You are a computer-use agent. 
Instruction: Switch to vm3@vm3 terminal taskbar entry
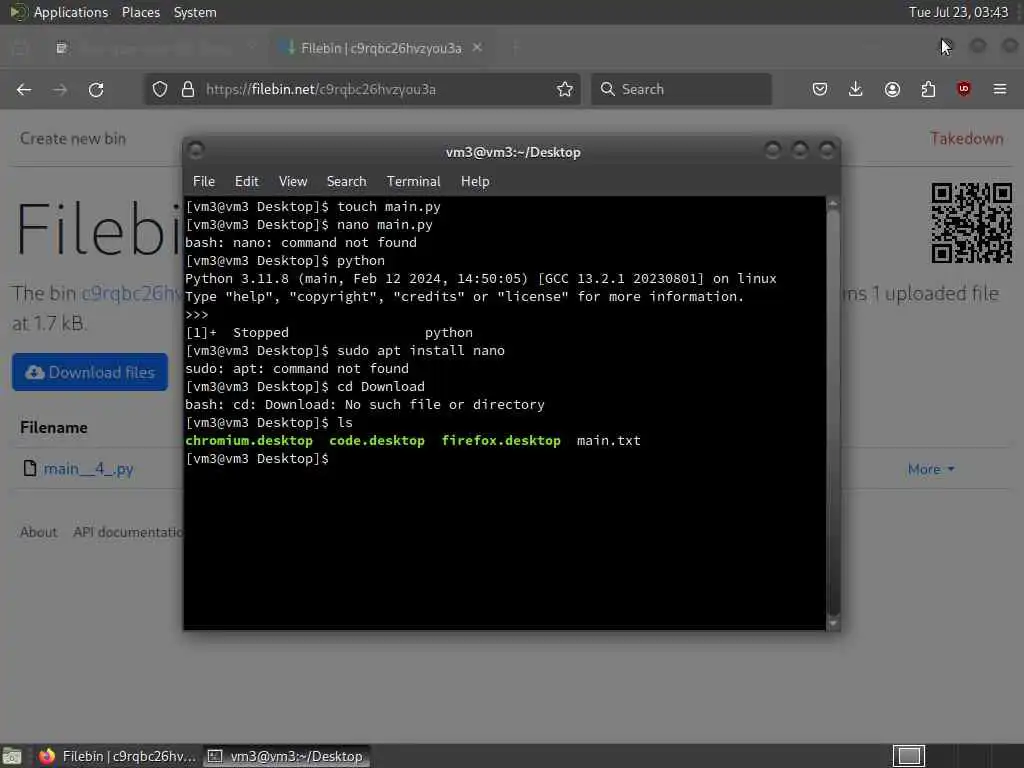[x=286, y=756]
